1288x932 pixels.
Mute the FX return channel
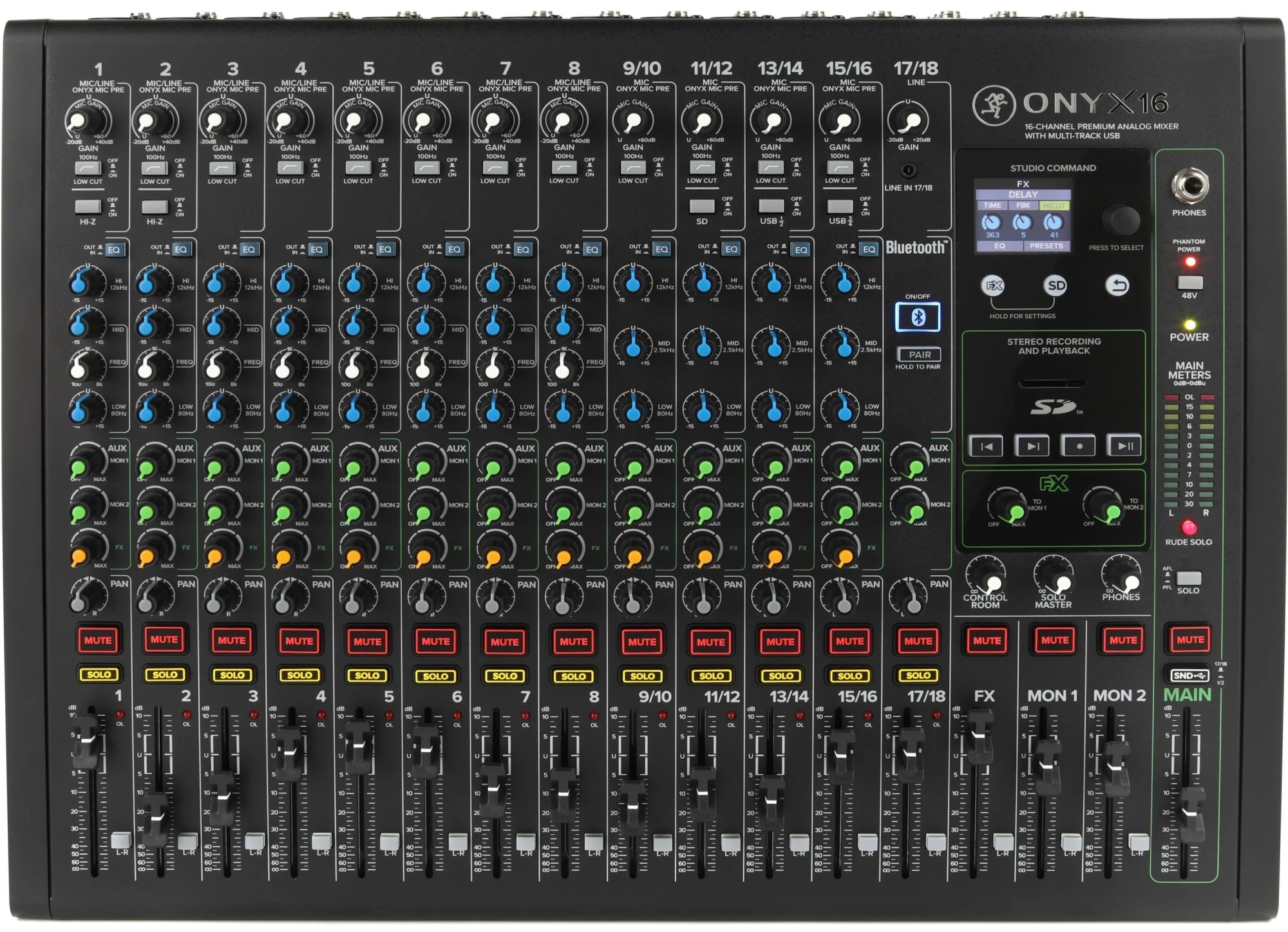click(x=987, y=640)
